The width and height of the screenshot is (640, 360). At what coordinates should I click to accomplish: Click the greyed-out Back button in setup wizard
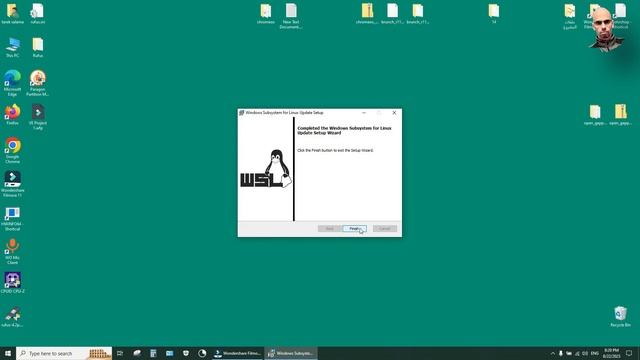329,229
